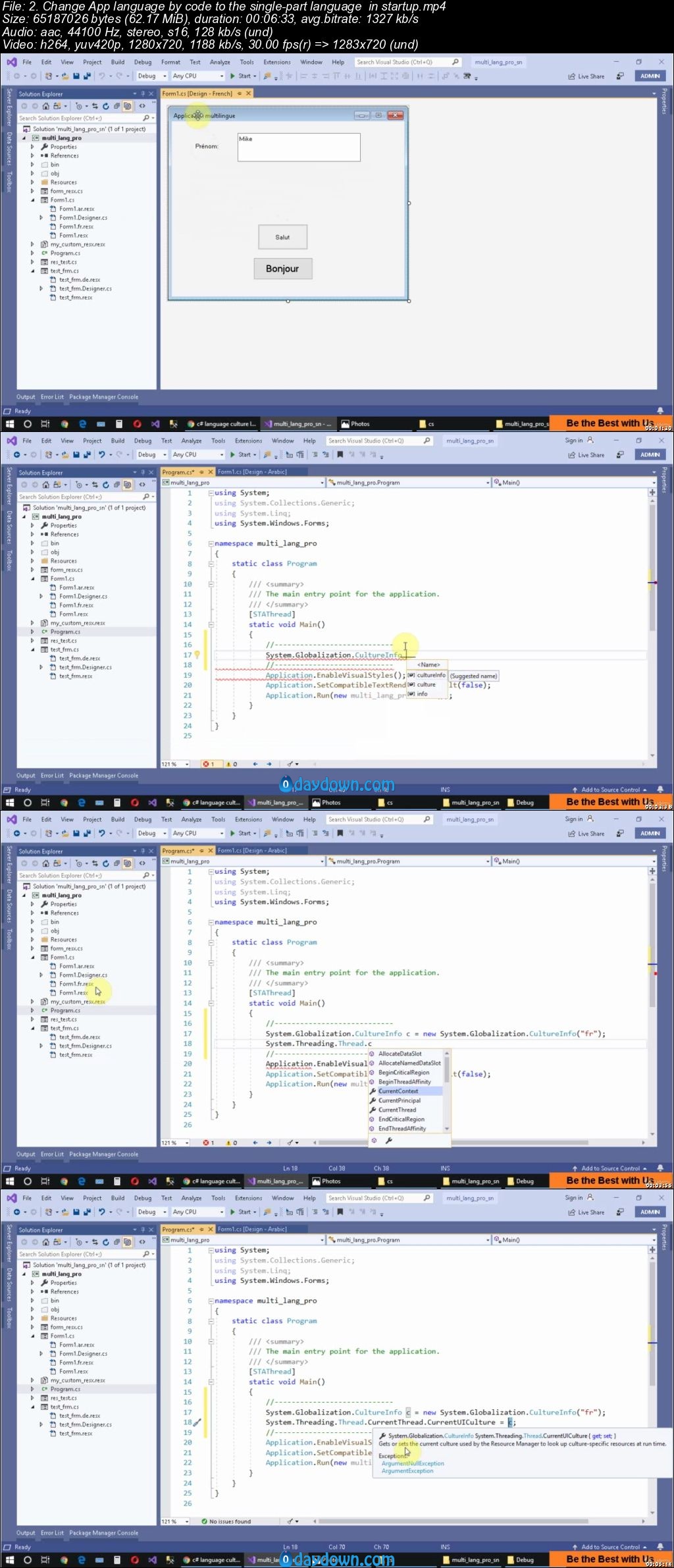Toggle the properties wrench filter under the IntelliSense list
Viewport: 674px width, 1568px height.
point(389,1141)
